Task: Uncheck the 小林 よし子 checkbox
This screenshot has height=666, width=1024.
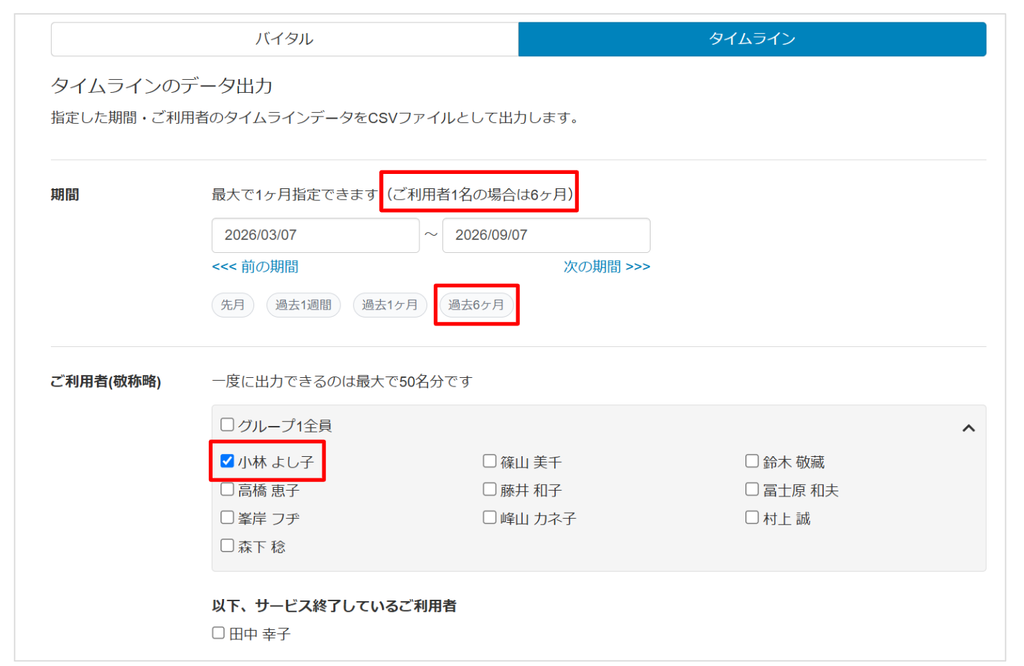Action: coord(227,461)
